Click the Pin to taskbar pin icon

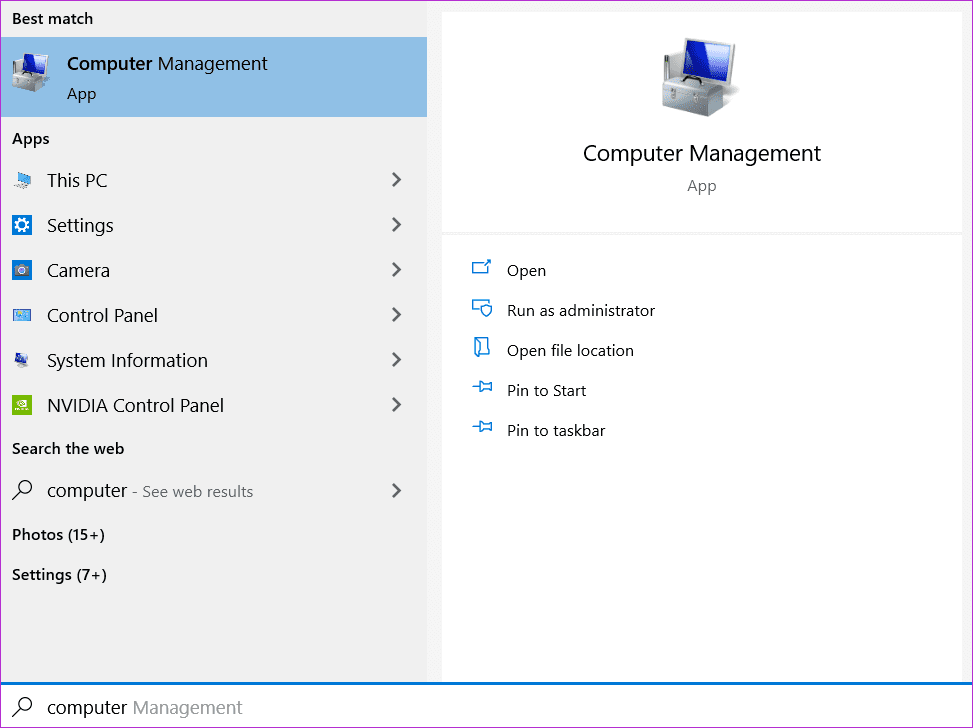(x=482, y=427)
